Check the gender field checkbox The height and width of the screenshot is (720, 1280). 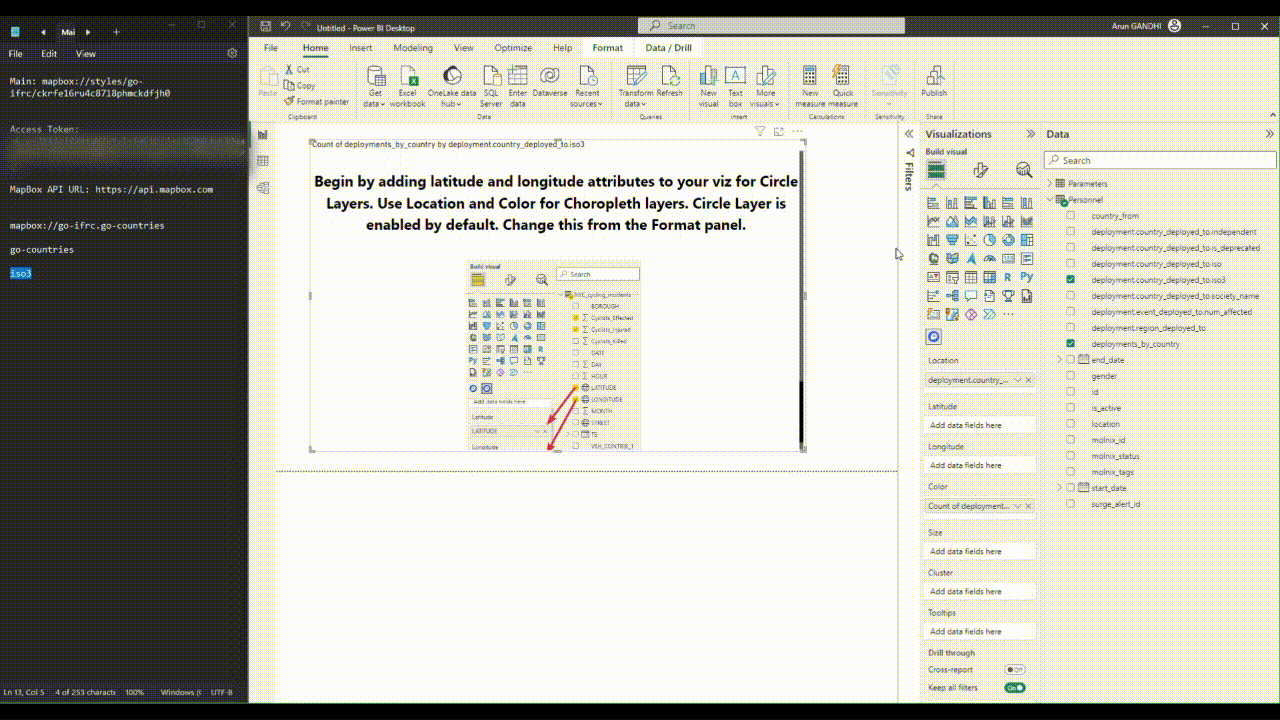pyautogui.click(x=1070, y=376)
